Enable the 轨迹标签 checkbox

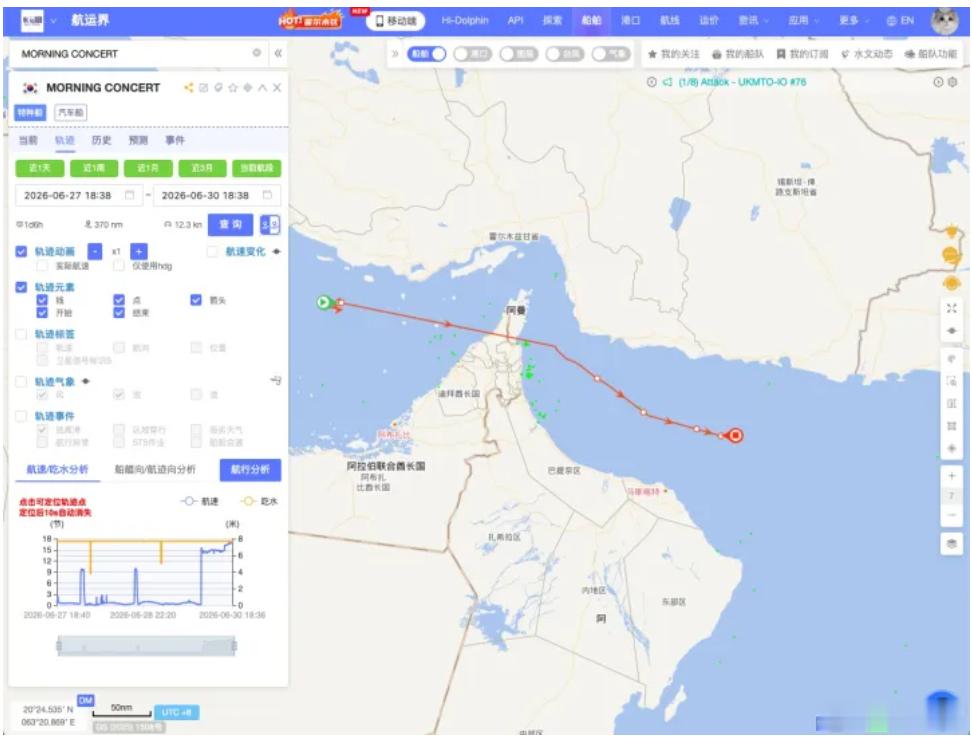click(21, 334)
